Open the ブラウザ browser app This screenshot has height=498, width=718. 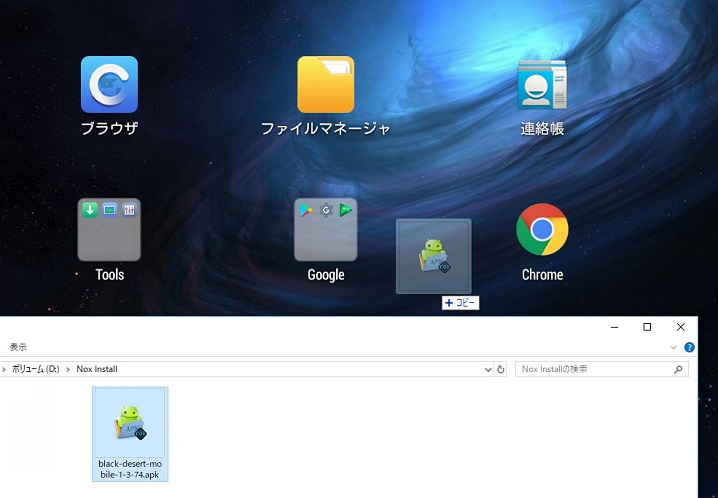(x=109, y=85)
